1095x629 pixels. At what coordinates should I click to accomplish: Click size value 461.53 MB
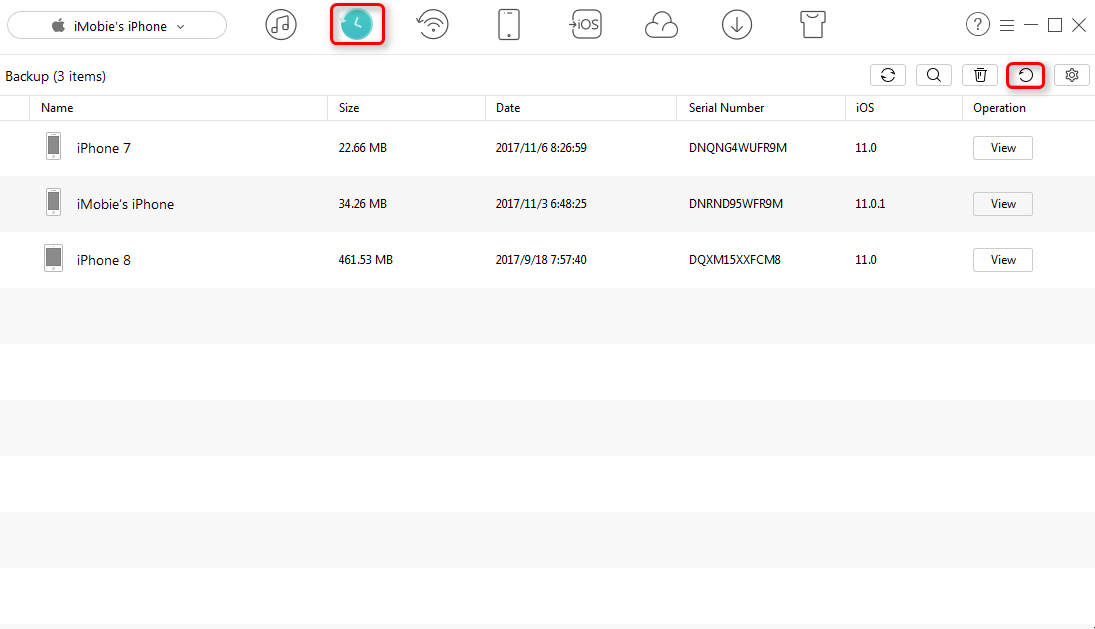tap(365, 260)
